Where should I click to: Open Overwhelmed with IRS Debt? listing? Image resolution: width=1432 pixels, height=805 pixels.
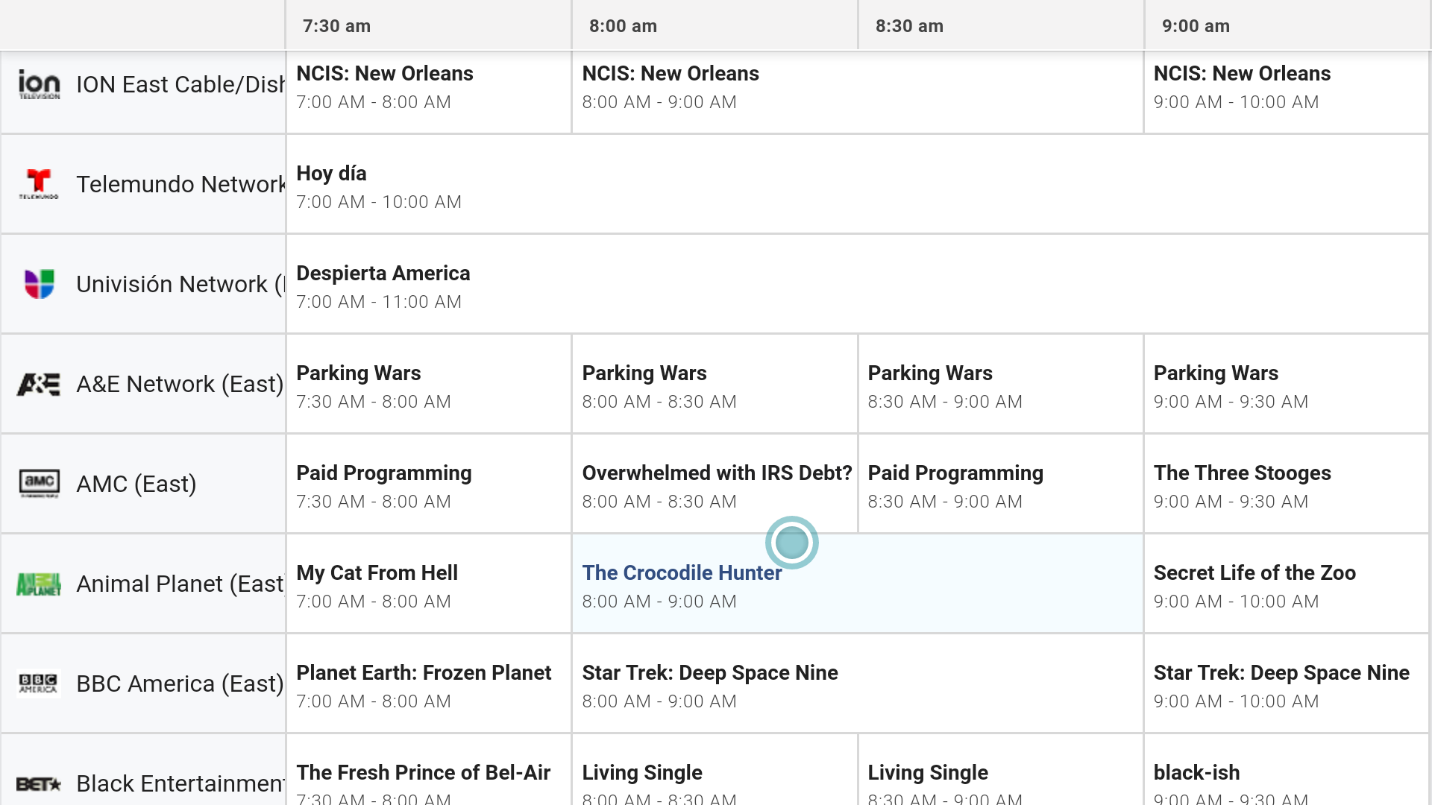tap(714, 484)
